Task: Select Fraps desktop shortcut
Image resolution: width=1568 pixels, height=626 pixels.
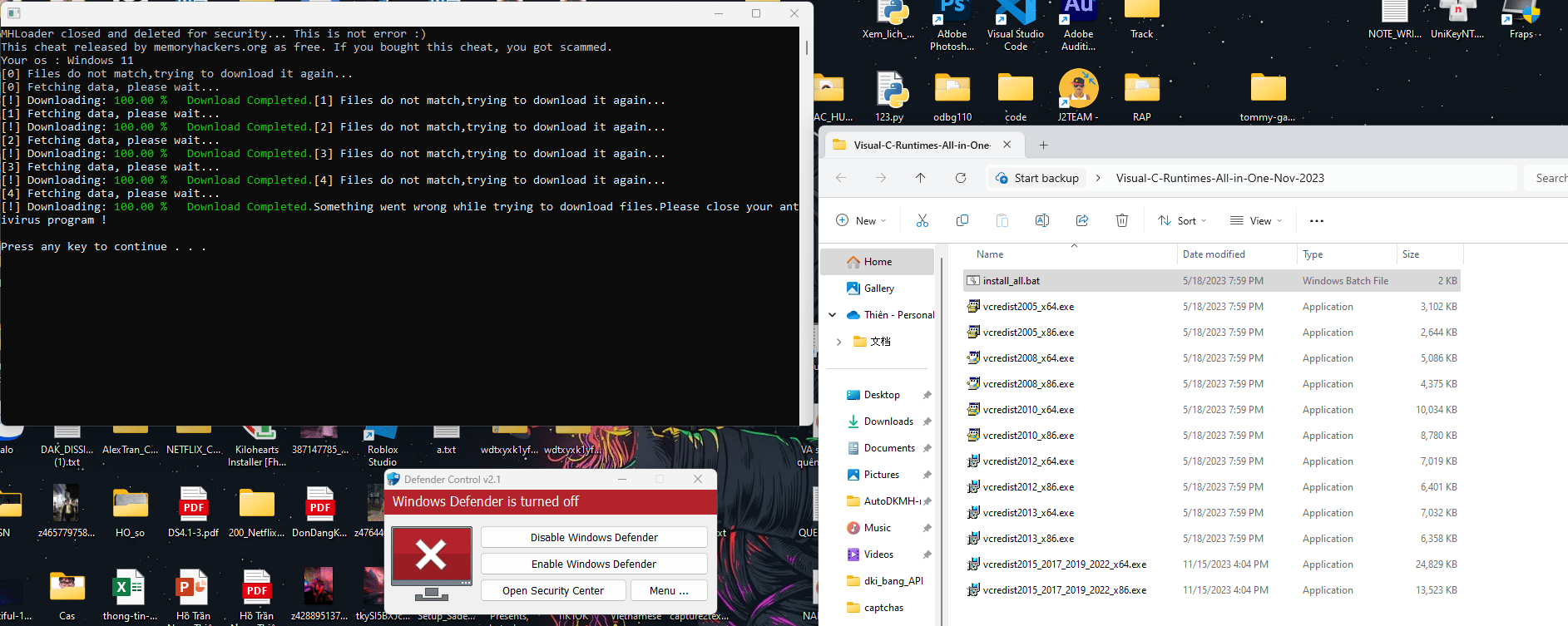Action: click(x=1521, y=21)
